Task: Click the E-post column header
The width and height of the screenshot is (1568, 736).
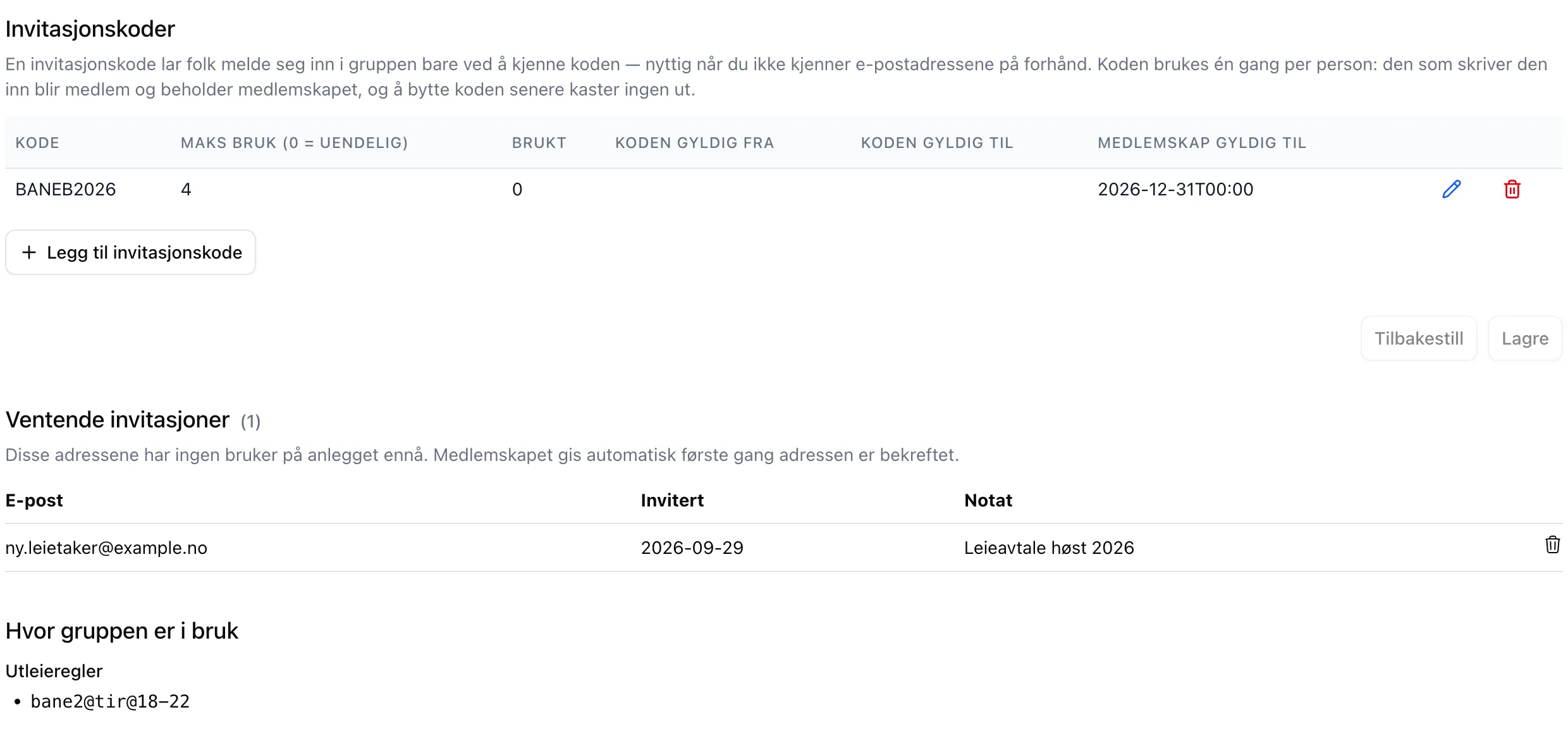Action: (34, 500)
